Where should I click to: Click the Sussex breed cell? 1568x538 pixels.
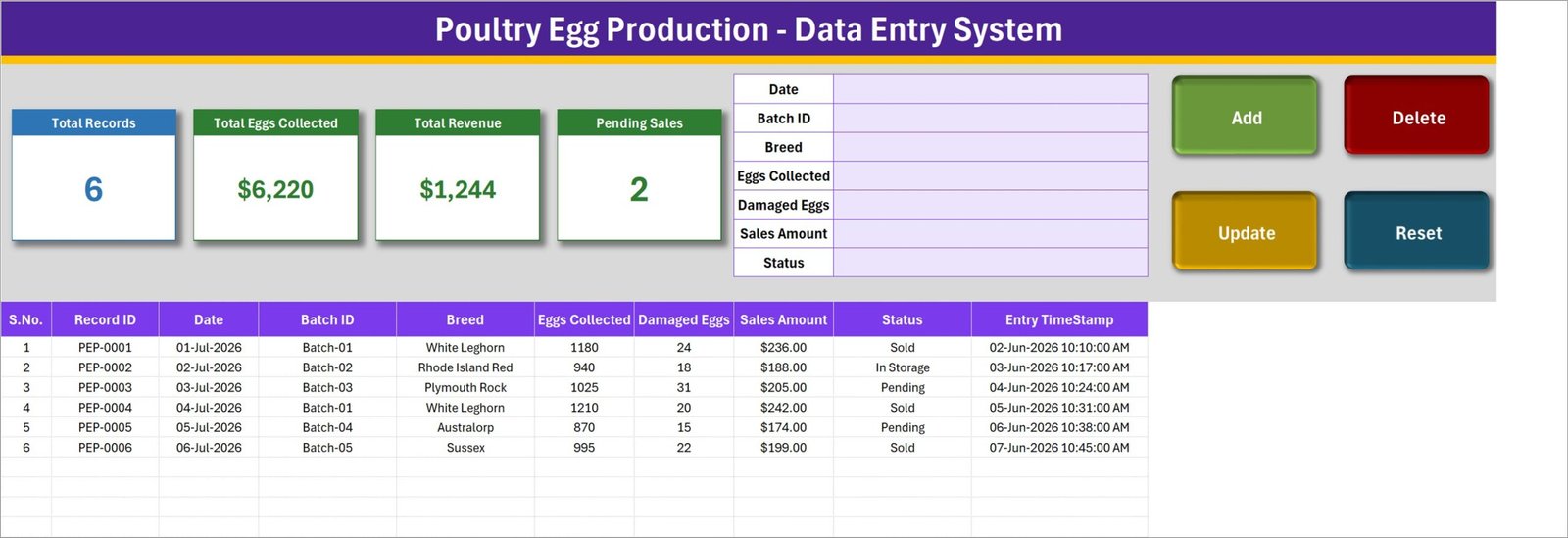click(x=465, y=447)
